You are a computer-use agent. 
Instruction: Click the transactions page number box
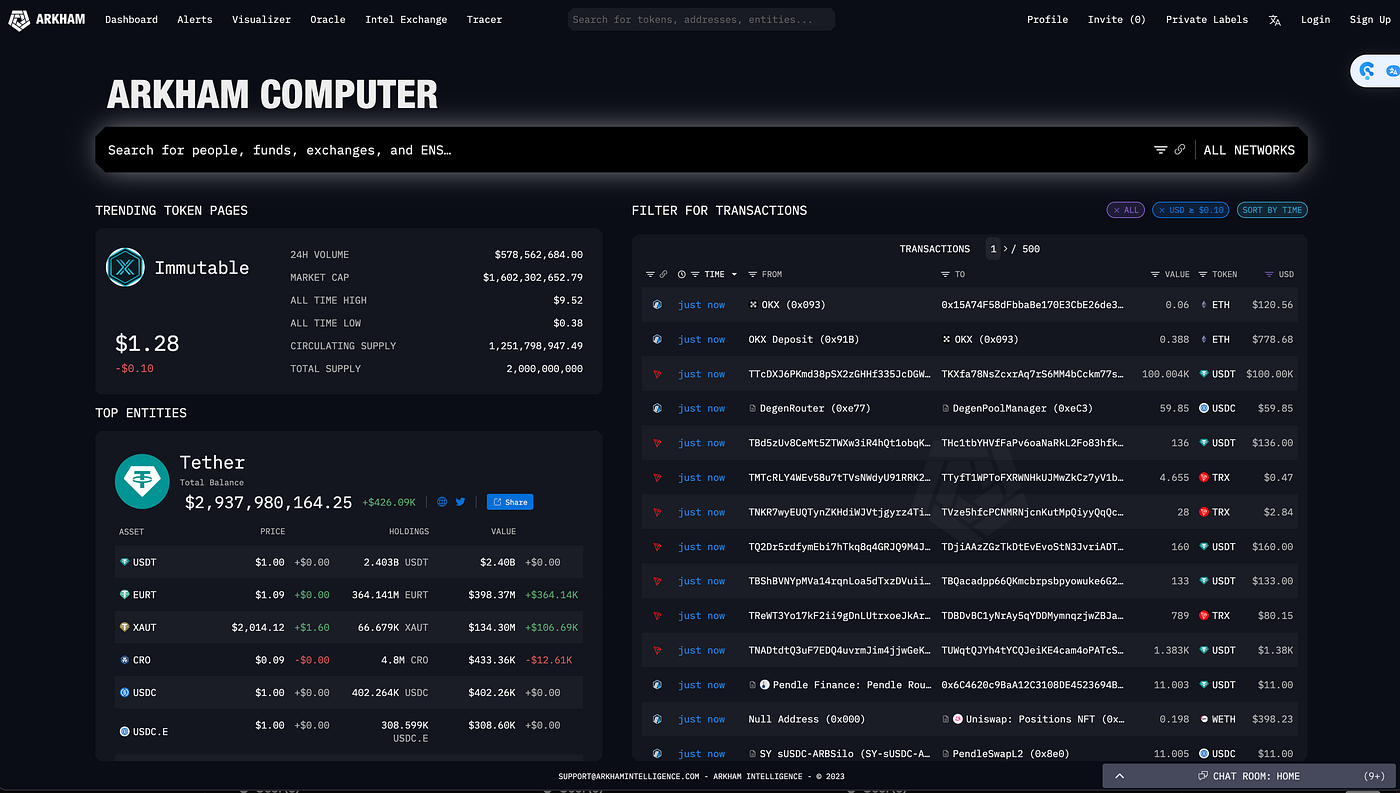993,249
